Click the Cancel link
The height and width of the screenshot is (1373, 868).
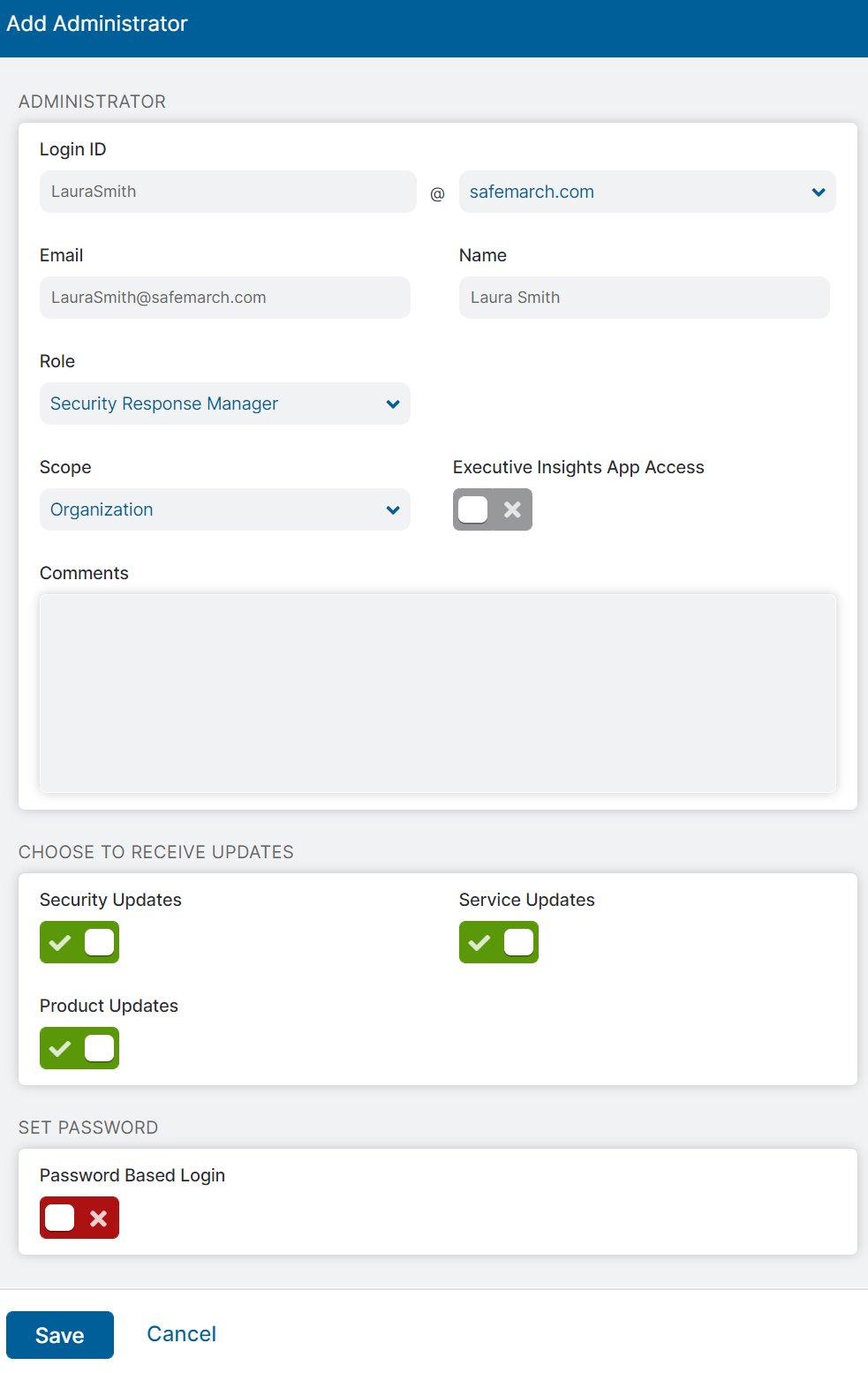[181, 1334]
